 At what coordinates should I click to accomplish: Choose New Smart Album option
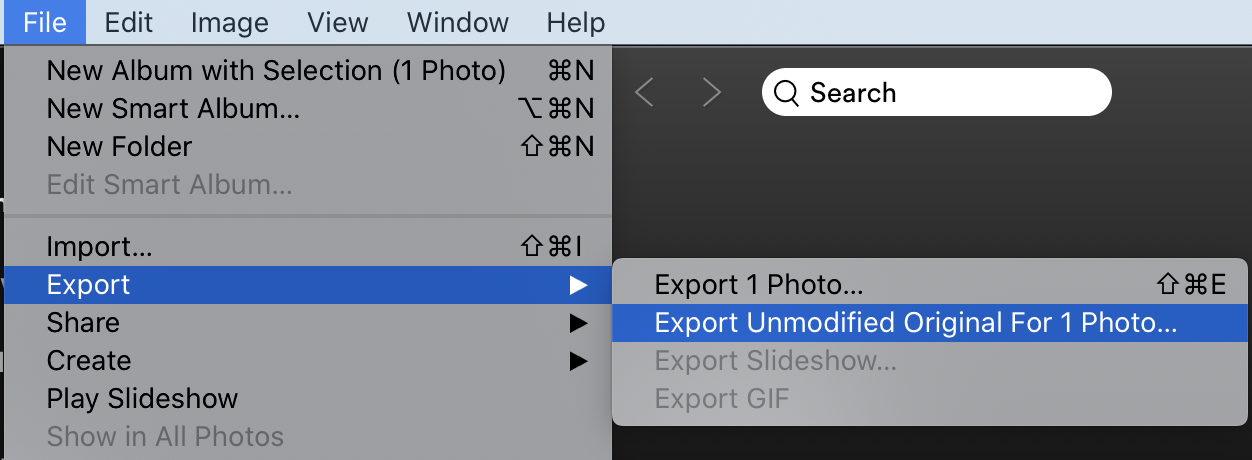click(306, 109)
